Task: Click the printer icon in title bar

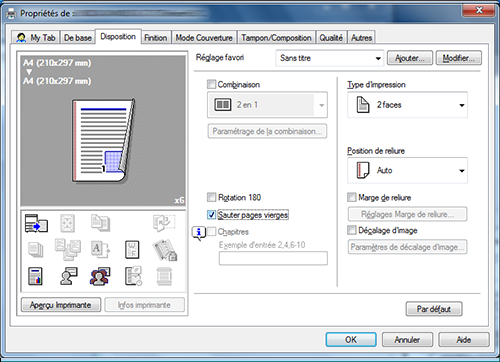Action: (x=11, y=13)
